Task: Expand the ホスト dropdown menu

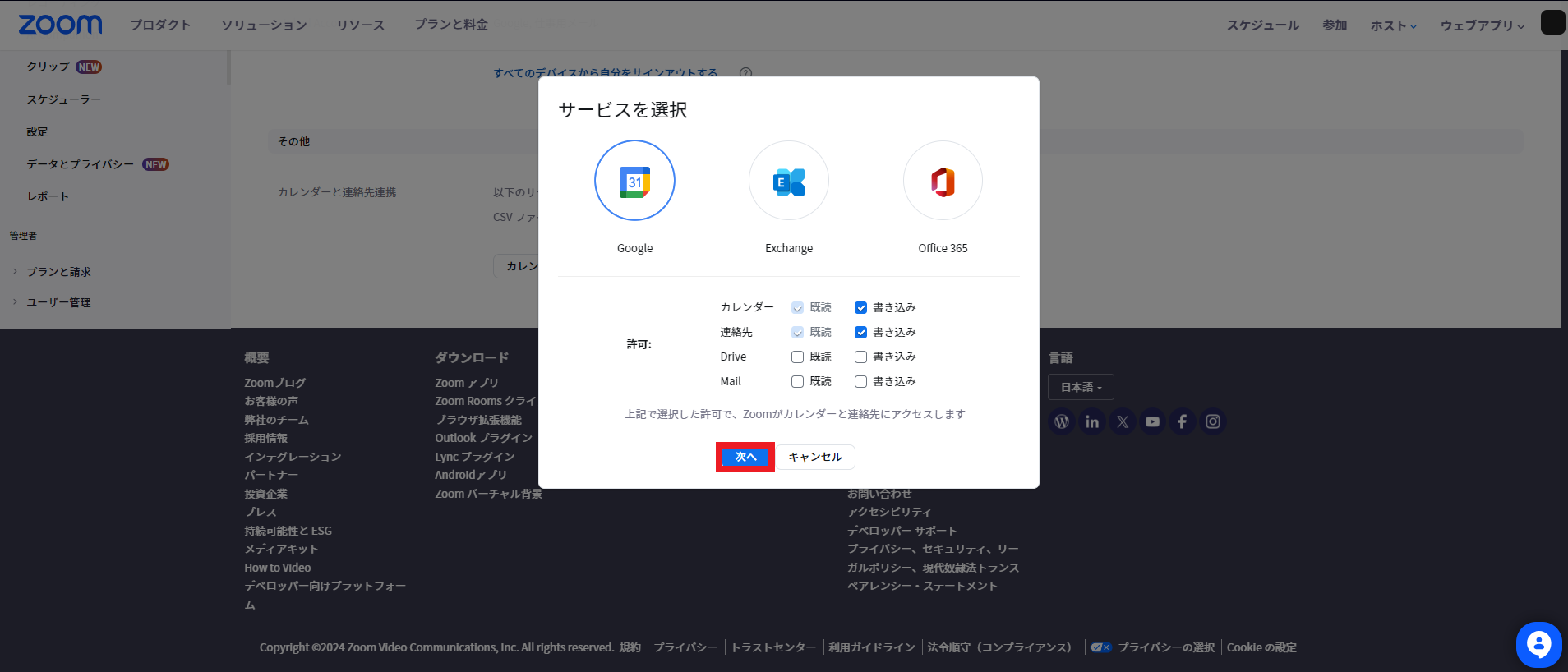Action: pyautogui.click(x=1393, y=25)
